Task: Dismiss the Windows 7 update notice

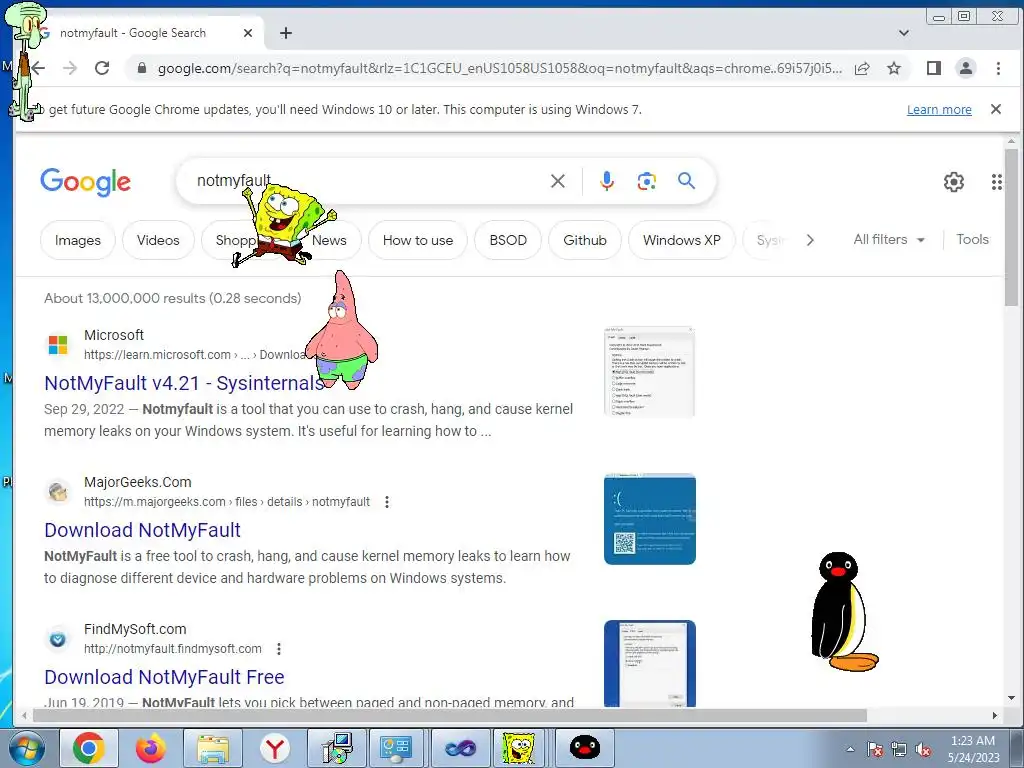Action: coord(996,109)
